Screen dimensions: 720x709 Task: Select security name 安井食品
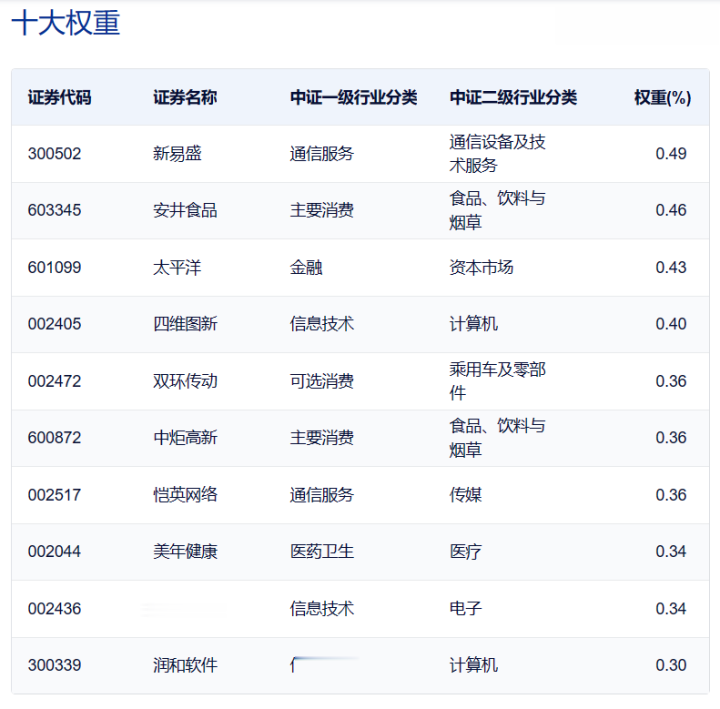pyautogui.click(x=185, y=210)
